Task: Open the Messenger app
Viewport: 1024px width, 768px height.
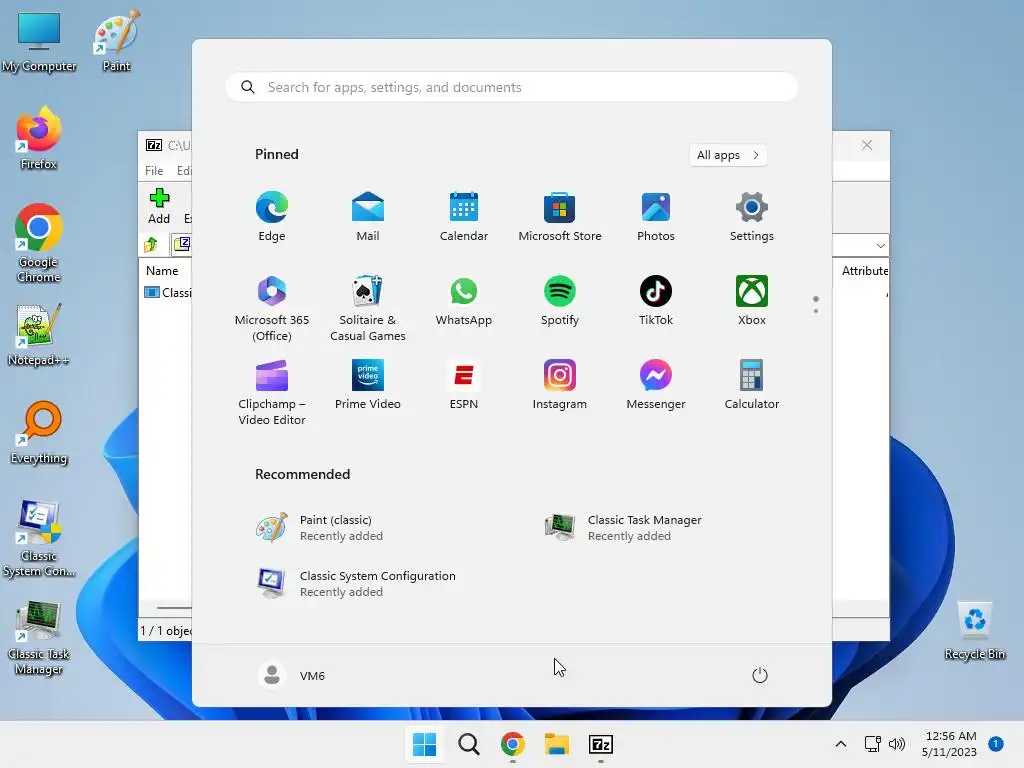Action: point(656,385)
